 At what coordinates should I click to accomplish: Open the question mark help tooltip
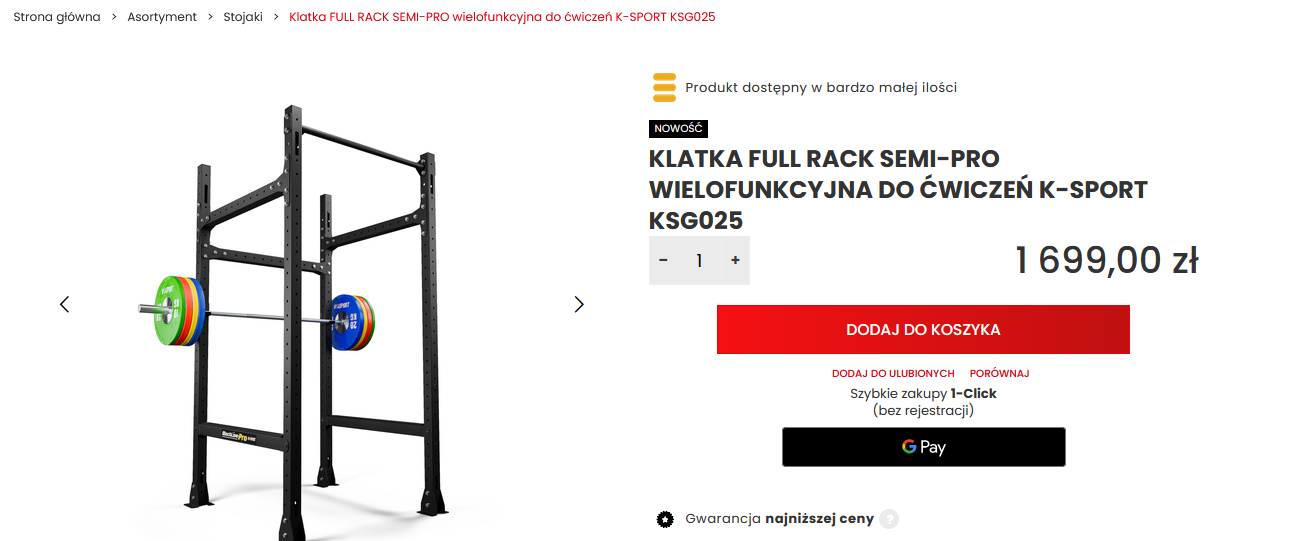pos(889,519)
